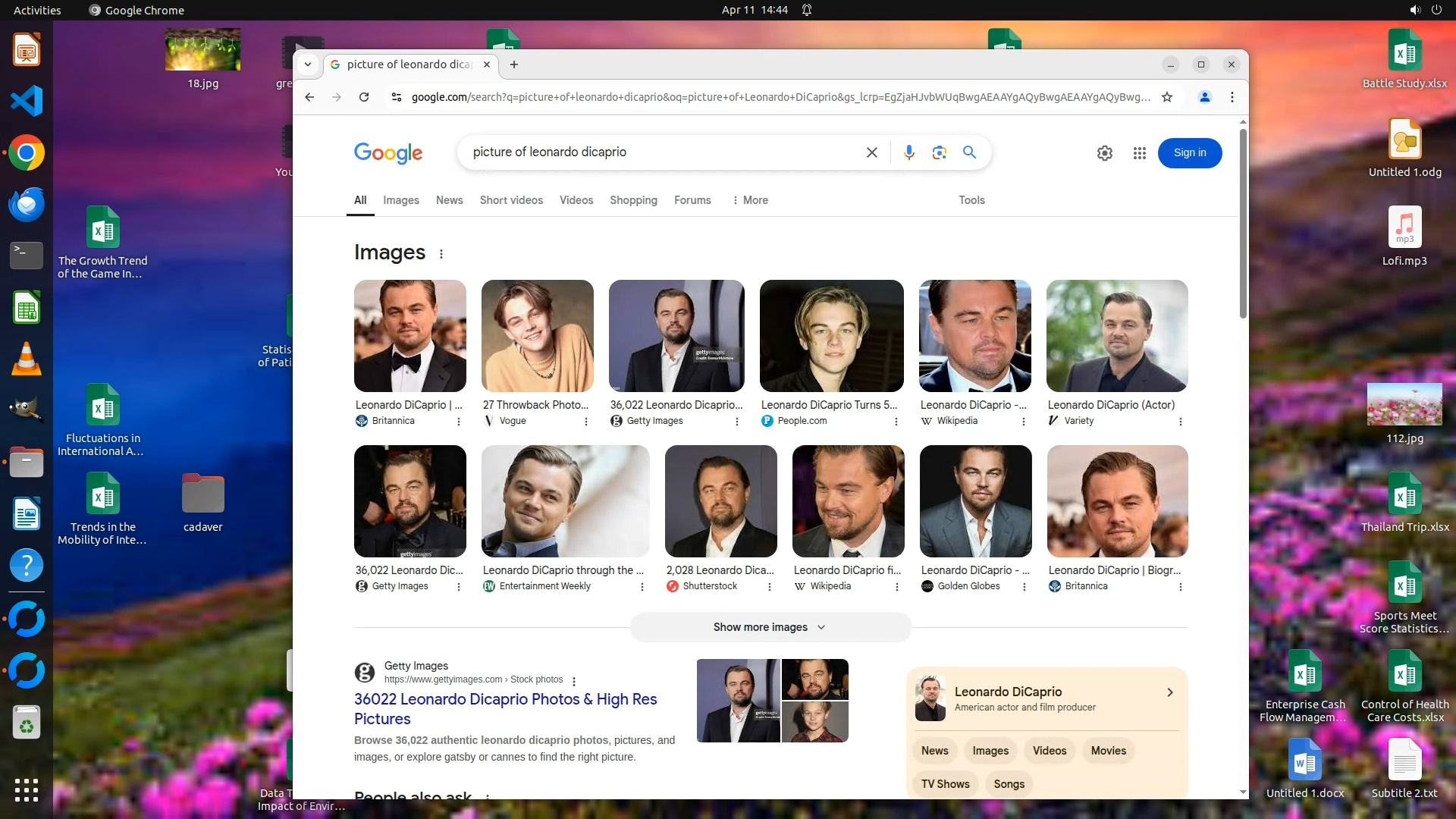Open Thunderbird from the Ubuntu dock
The image size is (1456, 819).
pos(27,204)
